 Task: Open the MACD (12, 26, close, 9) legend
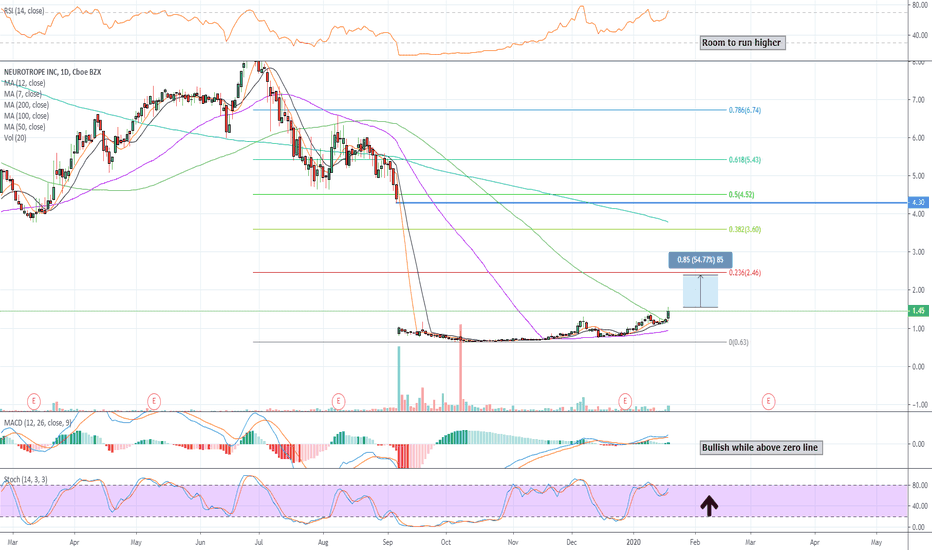[x=37, y=423]
